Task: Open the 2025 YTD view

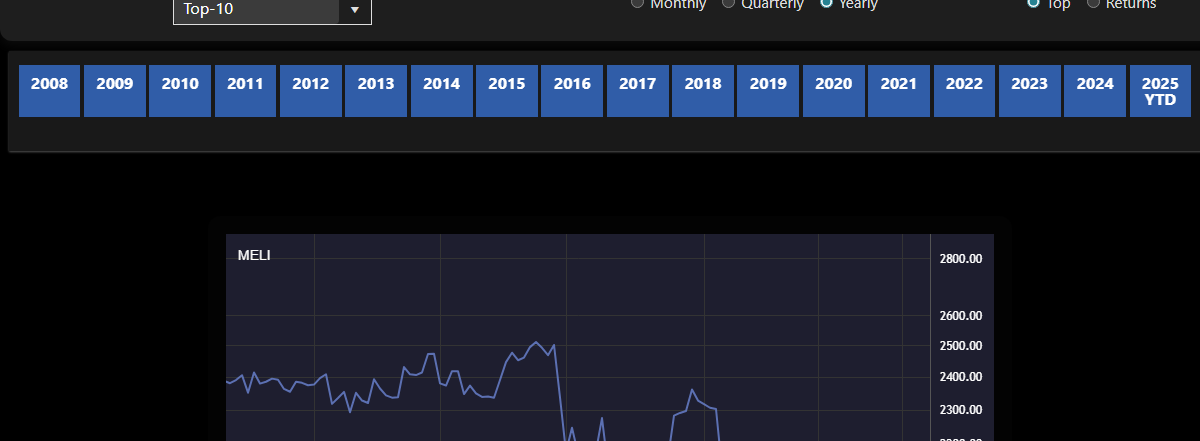Action: [x=1160, y=90]
